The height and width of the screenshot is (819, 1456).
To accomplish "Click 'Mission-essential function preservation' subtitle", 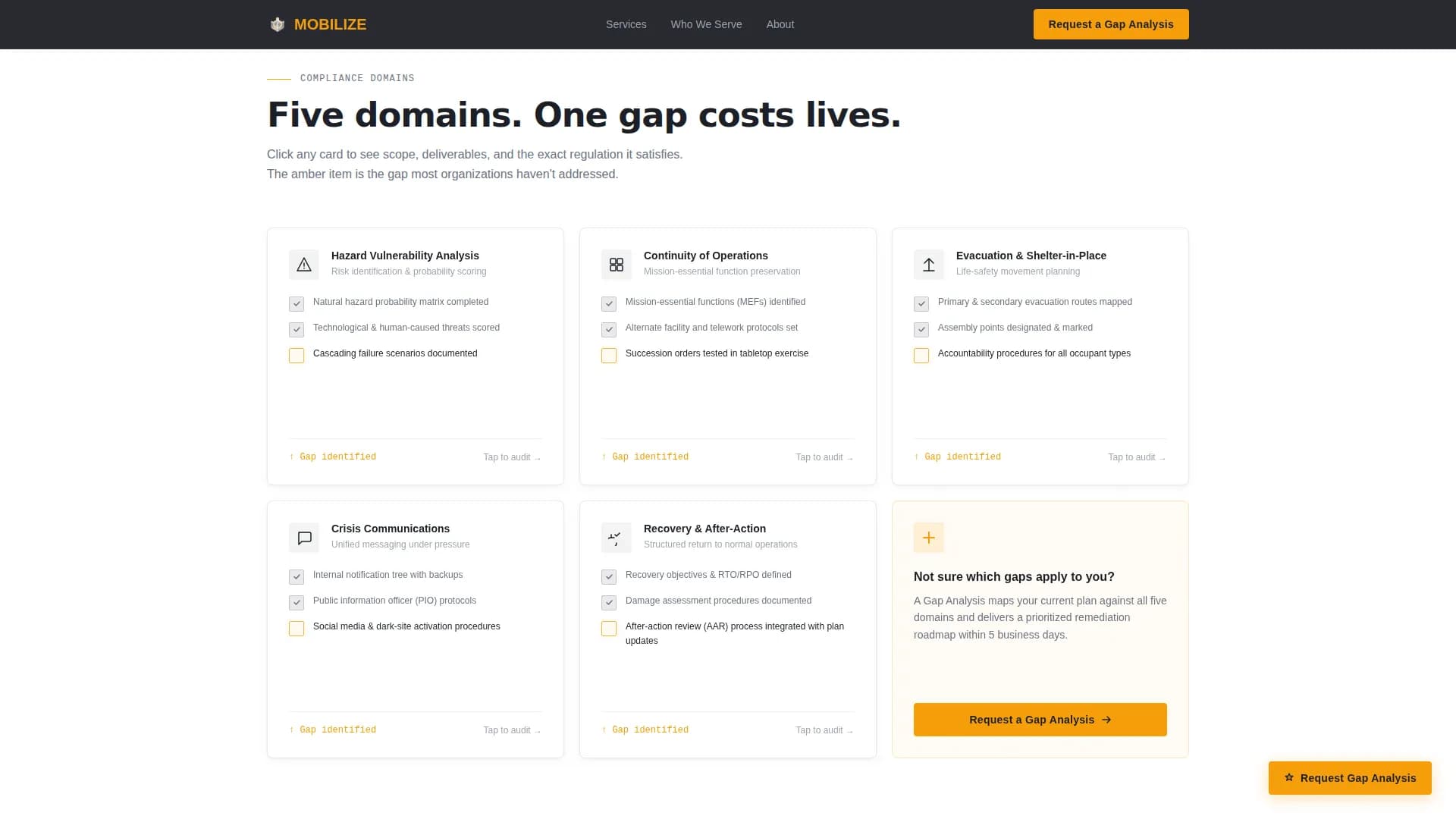I will coord(722,271).
